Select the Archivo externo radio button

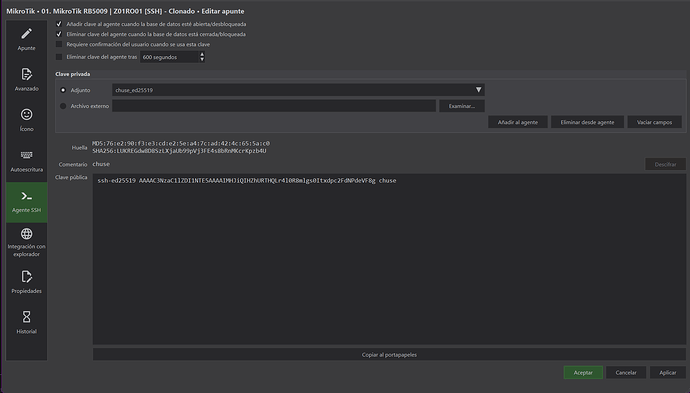[63, 106]
